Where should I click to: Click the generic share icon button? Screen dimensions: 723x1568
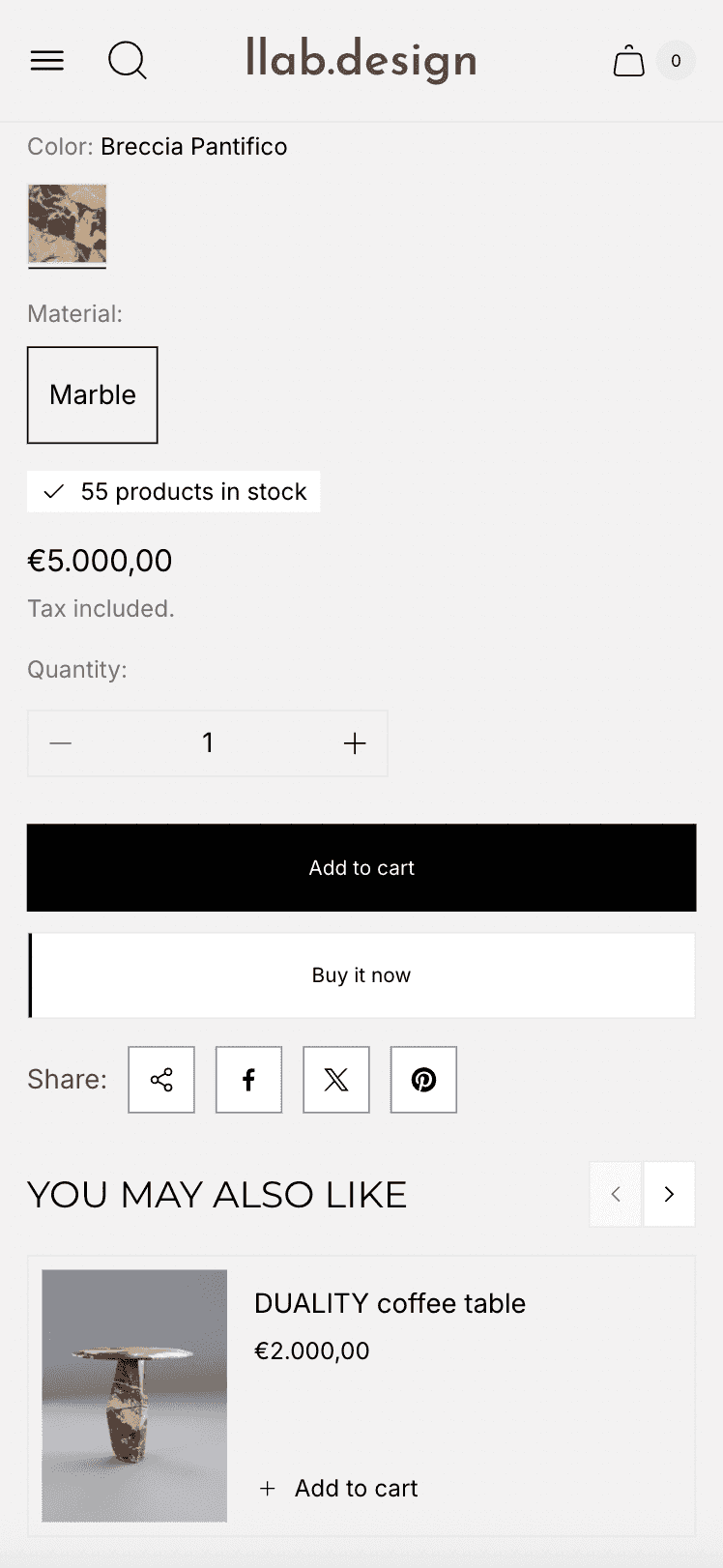[161, 1080]
